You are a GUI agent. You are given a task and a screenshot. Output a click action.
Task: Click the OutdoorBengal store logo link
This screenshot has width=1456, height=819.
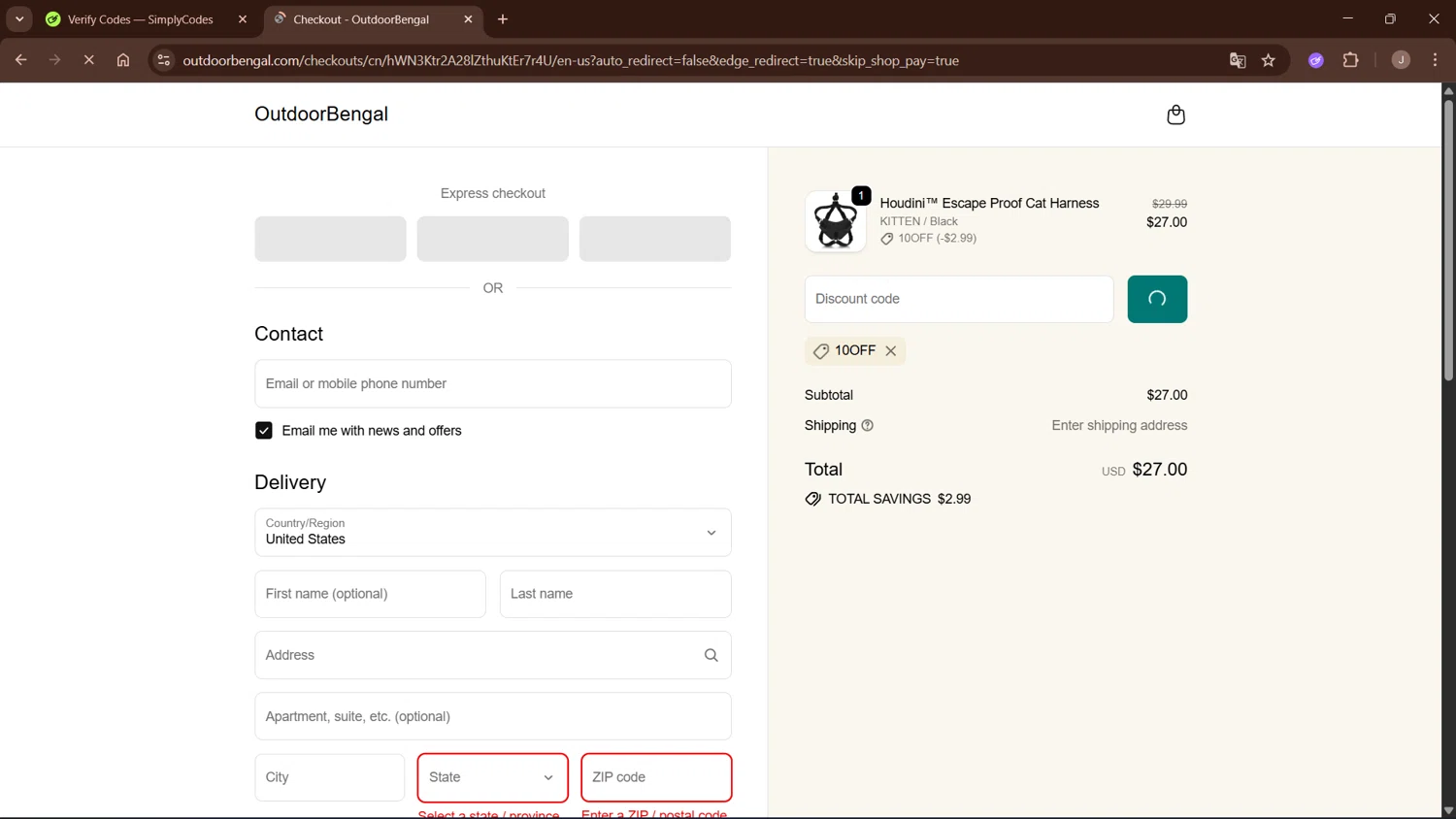[x=321, y=114]
